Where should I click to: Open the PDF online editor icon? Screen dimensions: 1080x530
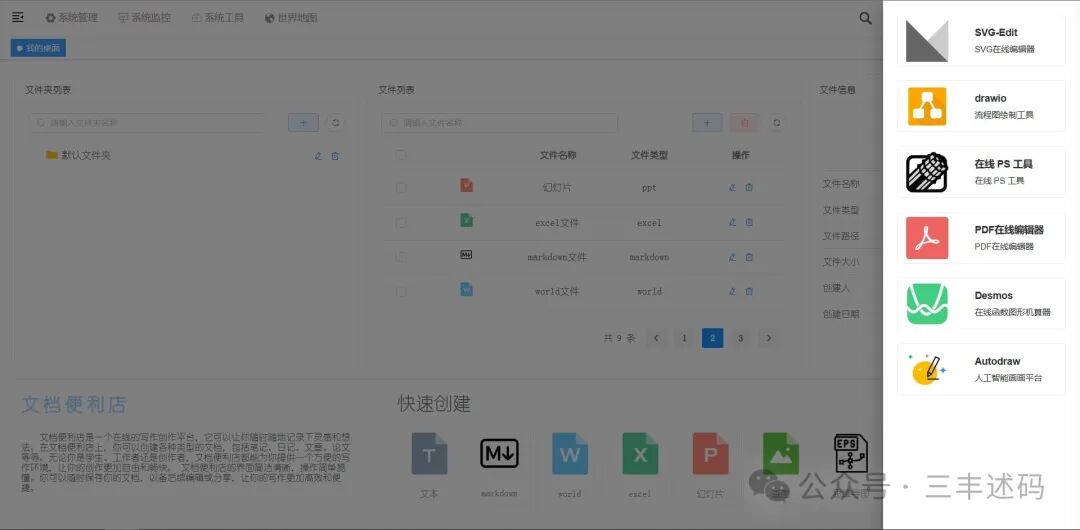coord(926,238)
